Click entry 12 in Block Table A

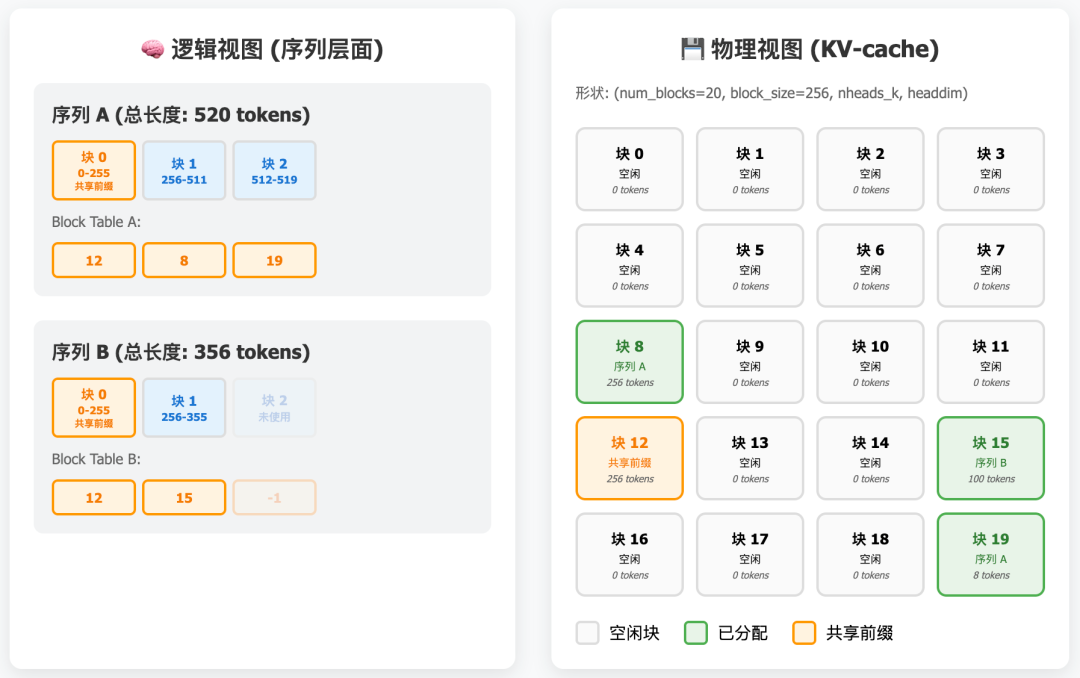point(93,259)
